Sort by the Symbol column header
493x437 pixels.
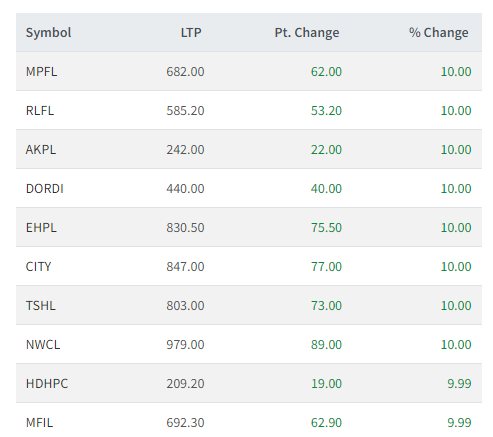[48, 33]
